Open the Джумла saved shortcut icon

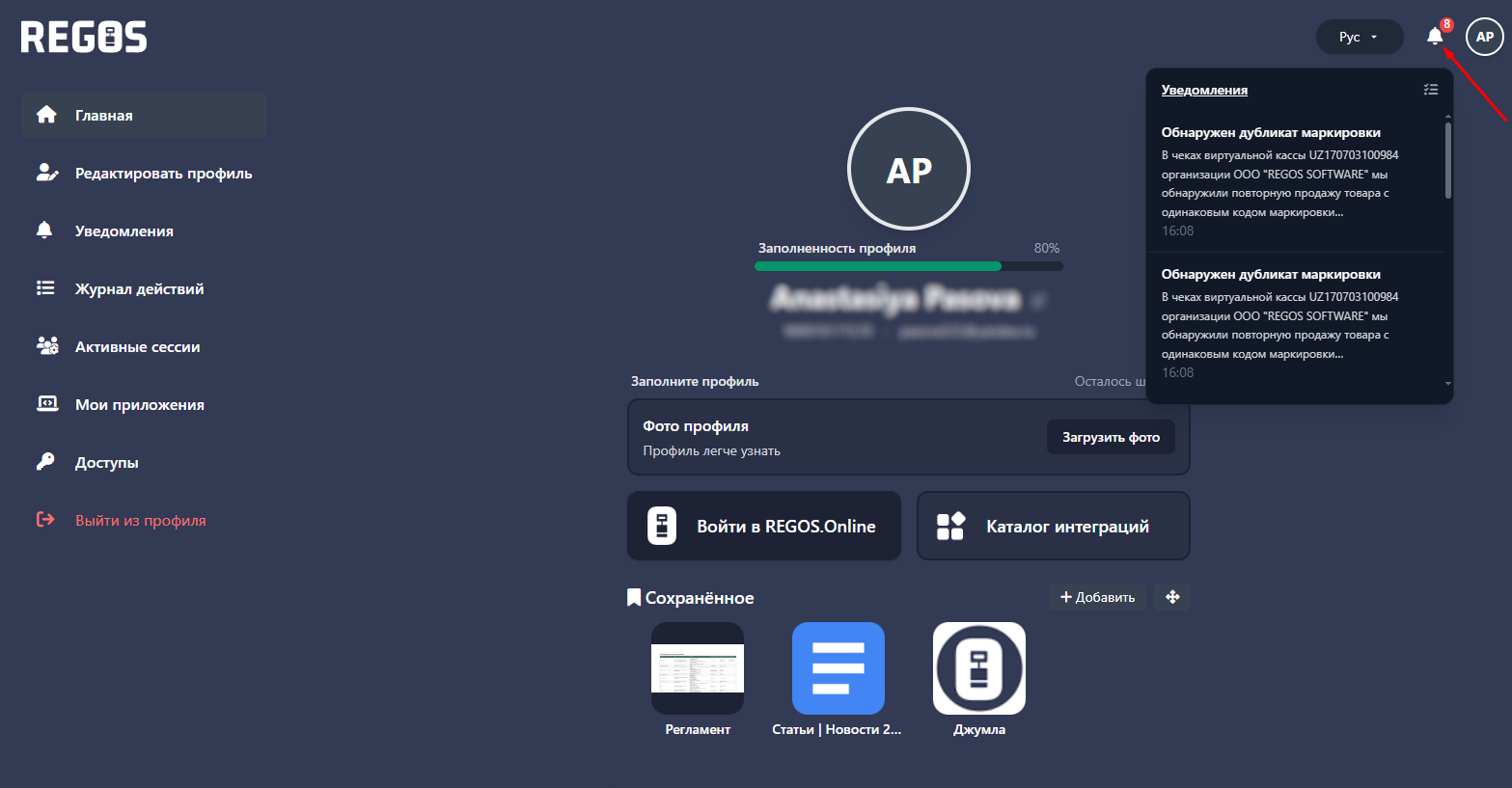978,668
